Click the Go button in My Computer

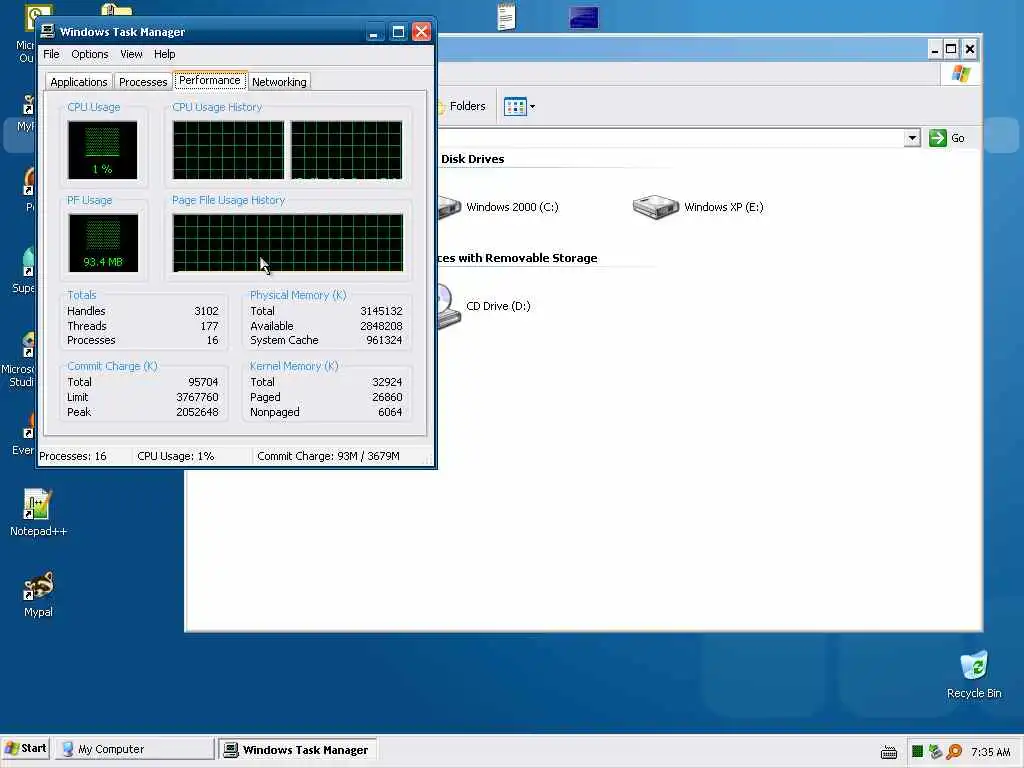(x=947, y=138)
